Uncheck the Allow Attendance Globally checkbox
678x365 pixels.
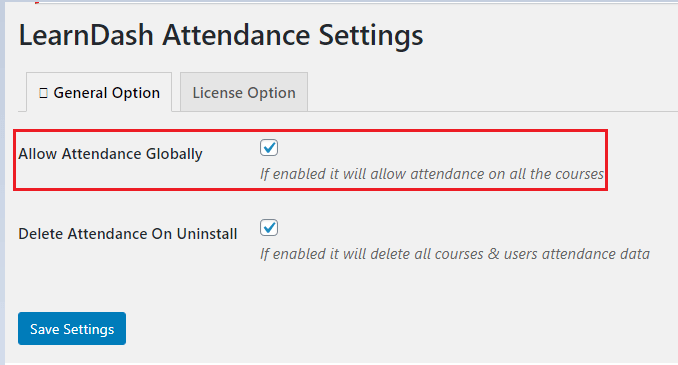[x=269, y=148]
